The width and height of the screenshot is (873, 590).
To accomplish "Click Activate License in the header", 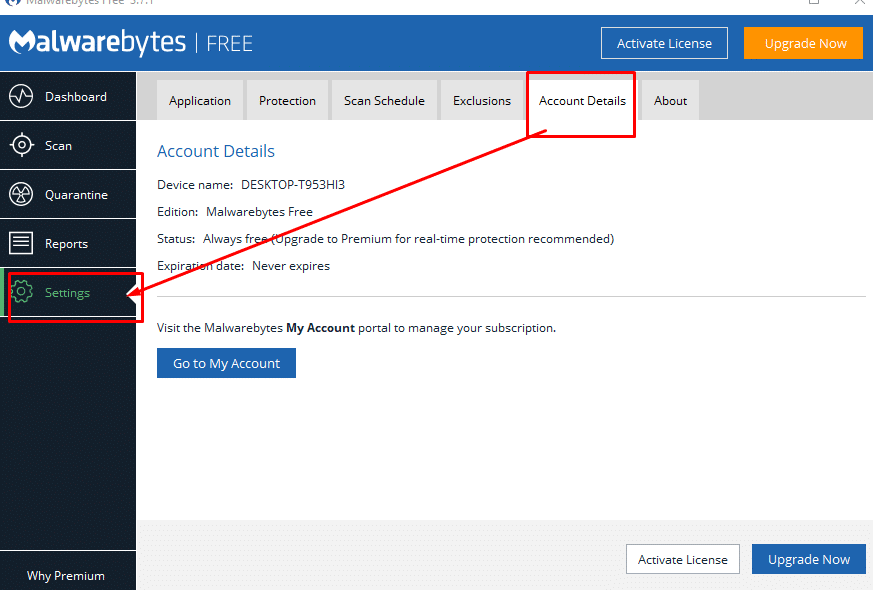I will 664,43.
